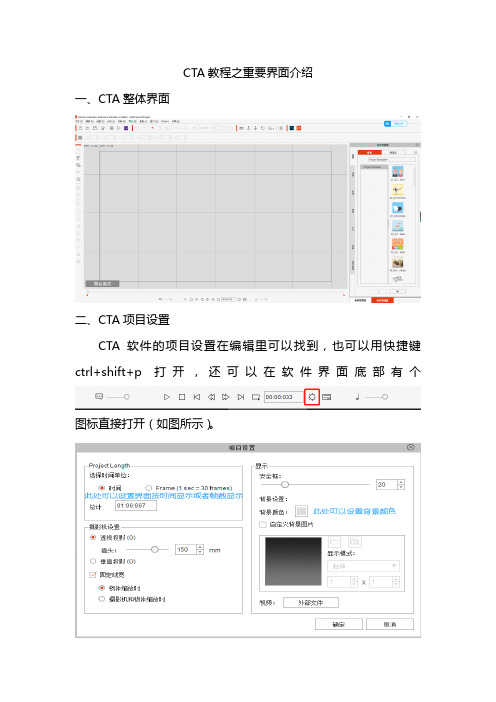Image resolution: width=496 pixels, height=702 pixels.
Task: Open project settings via the red-boxed gear icon
Action: tap(312, 397)
